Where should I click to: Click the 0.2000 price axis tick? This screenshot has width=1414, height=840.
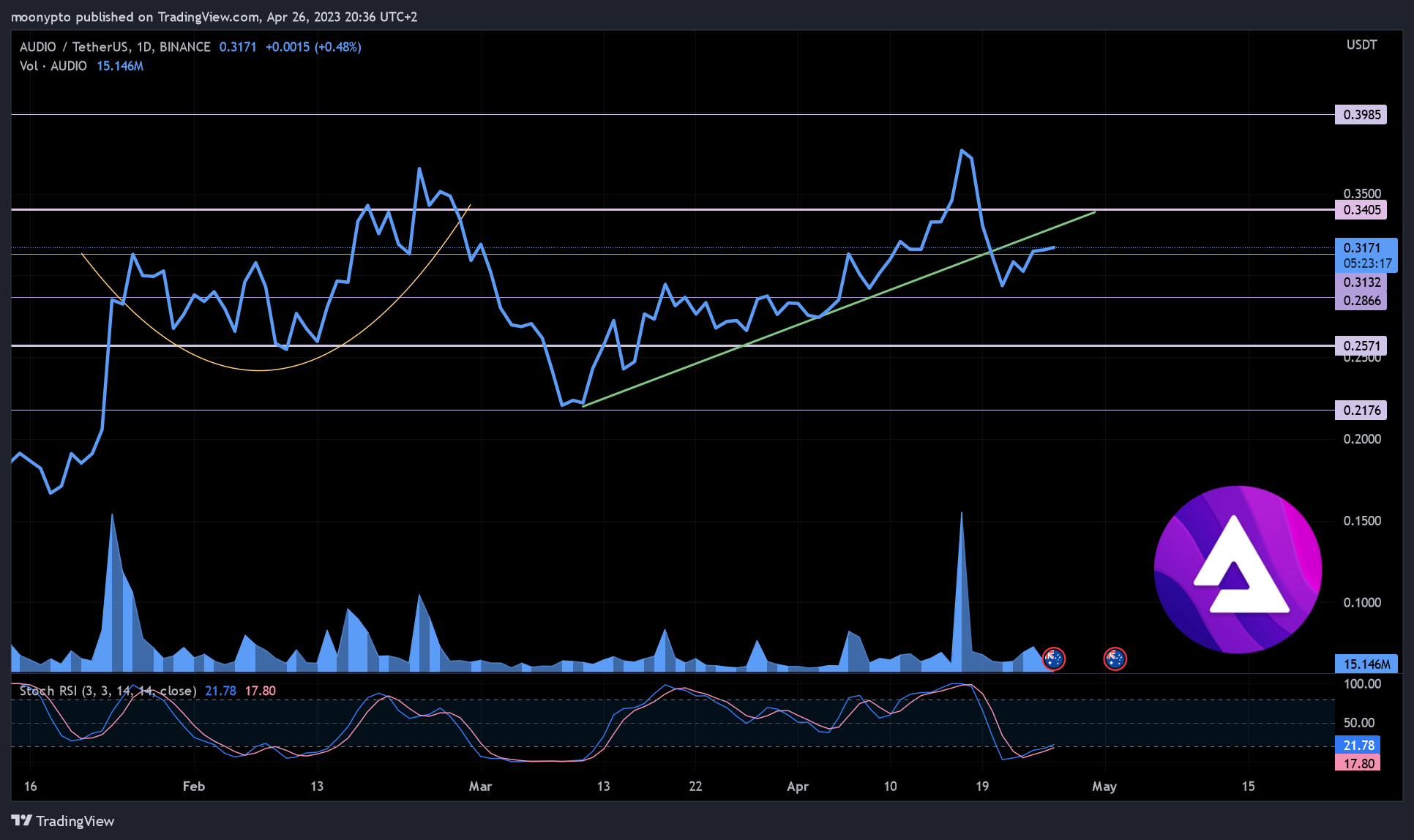tap(1362, 439)
